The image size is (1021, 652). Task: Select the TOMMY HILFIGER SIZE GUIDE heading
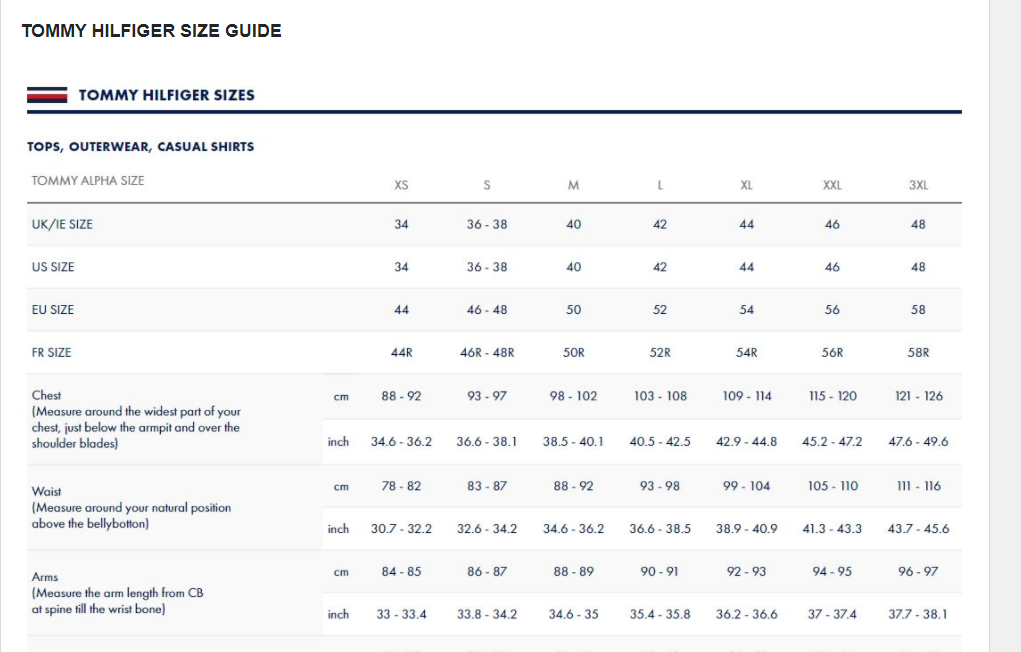pyautogui.click(x=152, y=31)
